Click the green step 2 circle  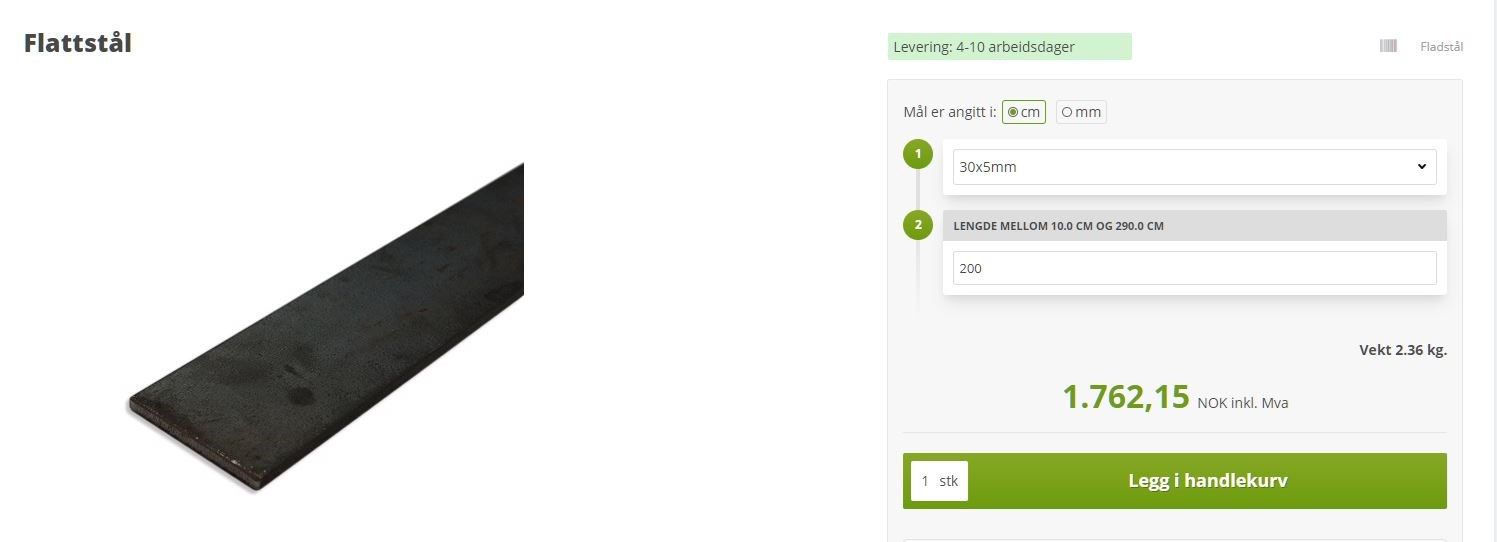tap(918, 225)
